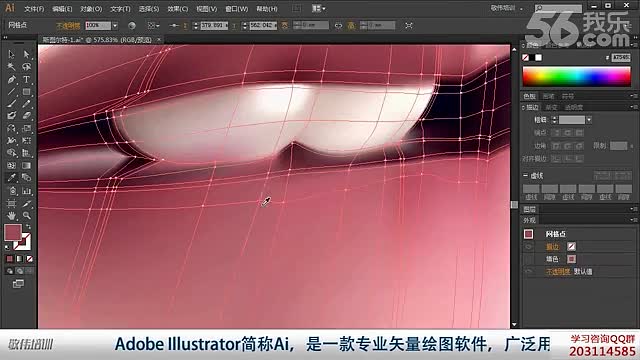Toggle constrain width and height link icon
The width and height of the screenshot is (640, 360).
[x=338, y=26]
